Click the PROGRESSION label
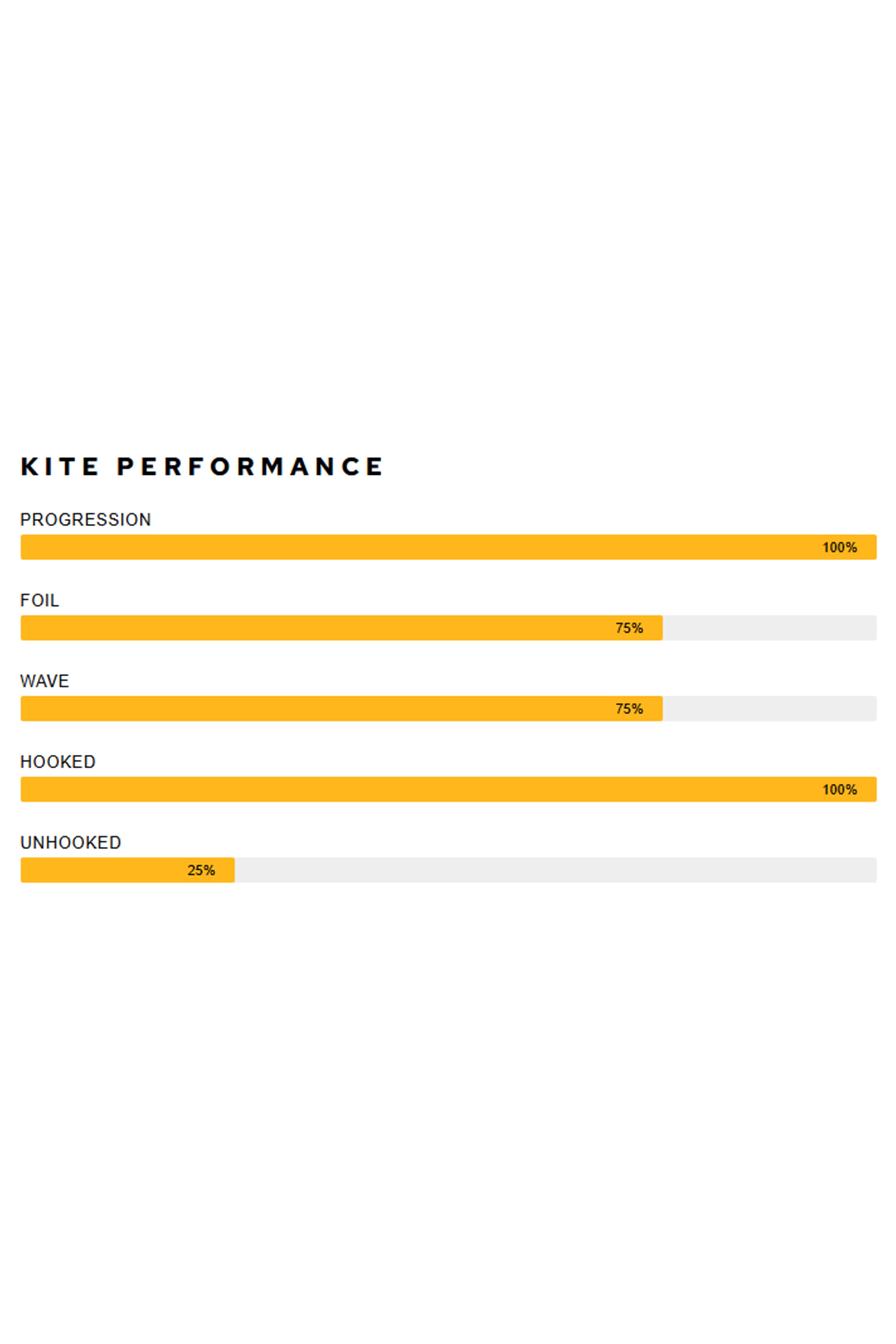 [86, 519]
